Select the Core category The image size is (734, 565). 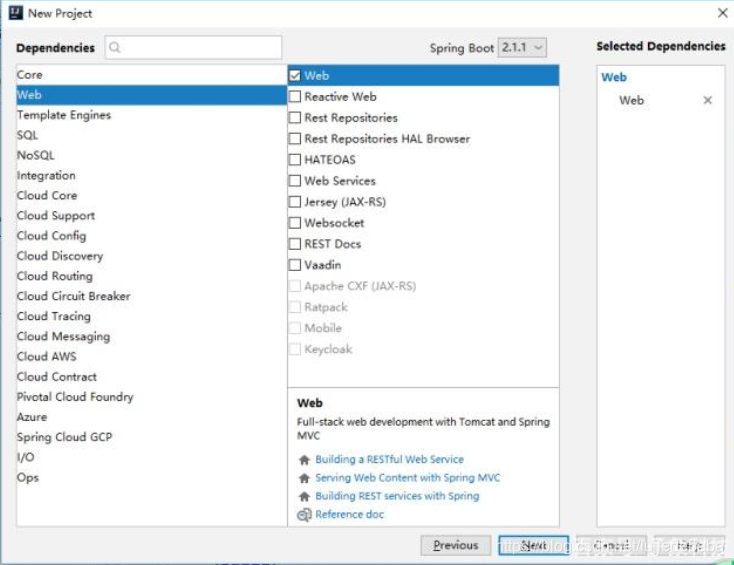(152, 75)
